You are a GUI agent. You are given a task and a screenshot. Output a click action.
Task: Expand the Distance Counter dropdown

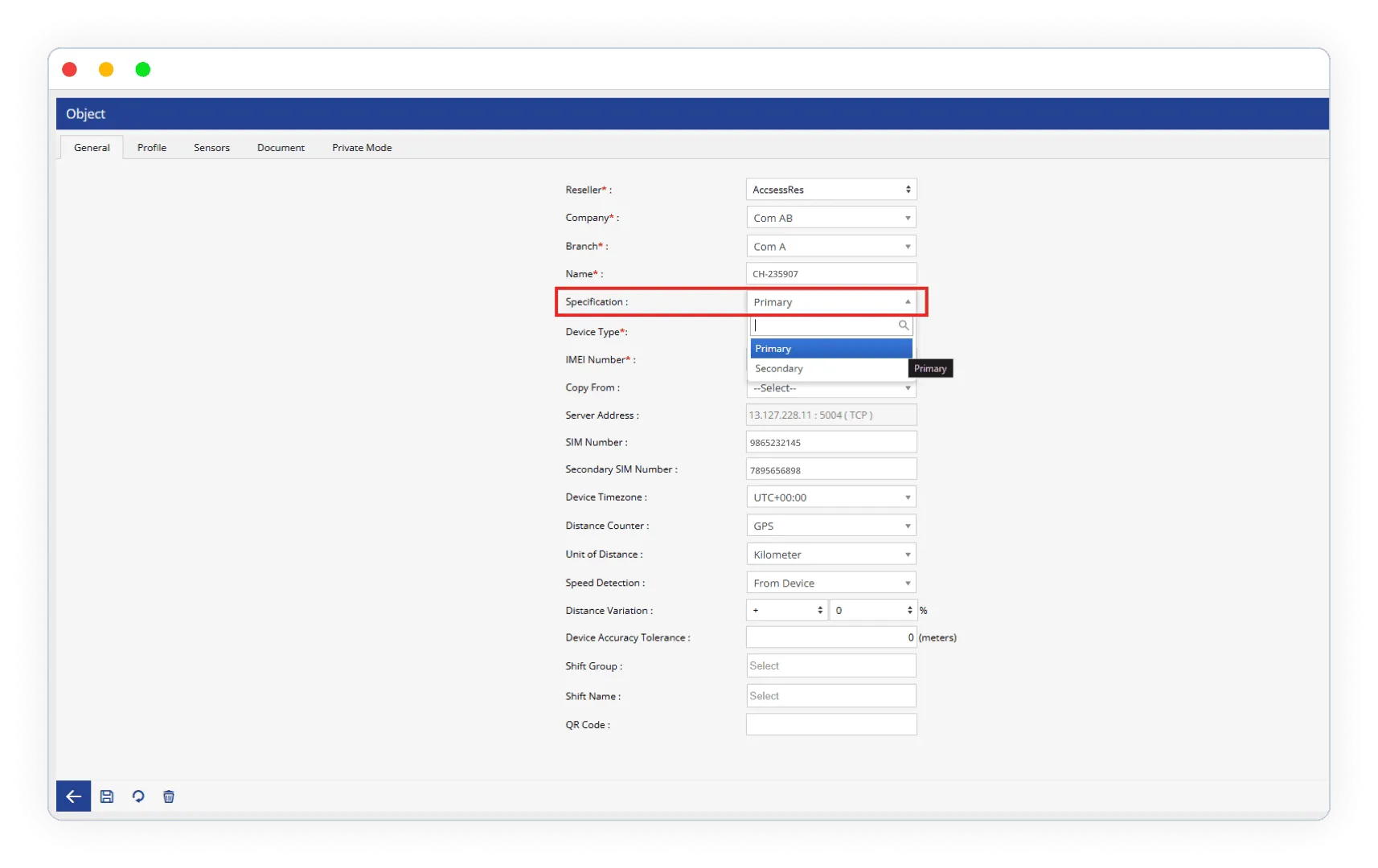tap(830, 526)
